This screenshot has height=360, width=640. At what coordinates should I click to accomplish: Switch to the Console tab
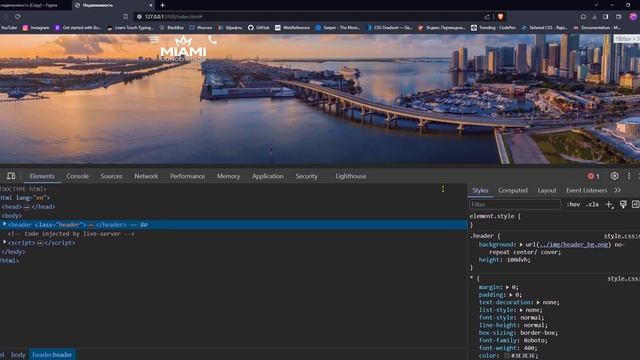(x=78, y=176)
